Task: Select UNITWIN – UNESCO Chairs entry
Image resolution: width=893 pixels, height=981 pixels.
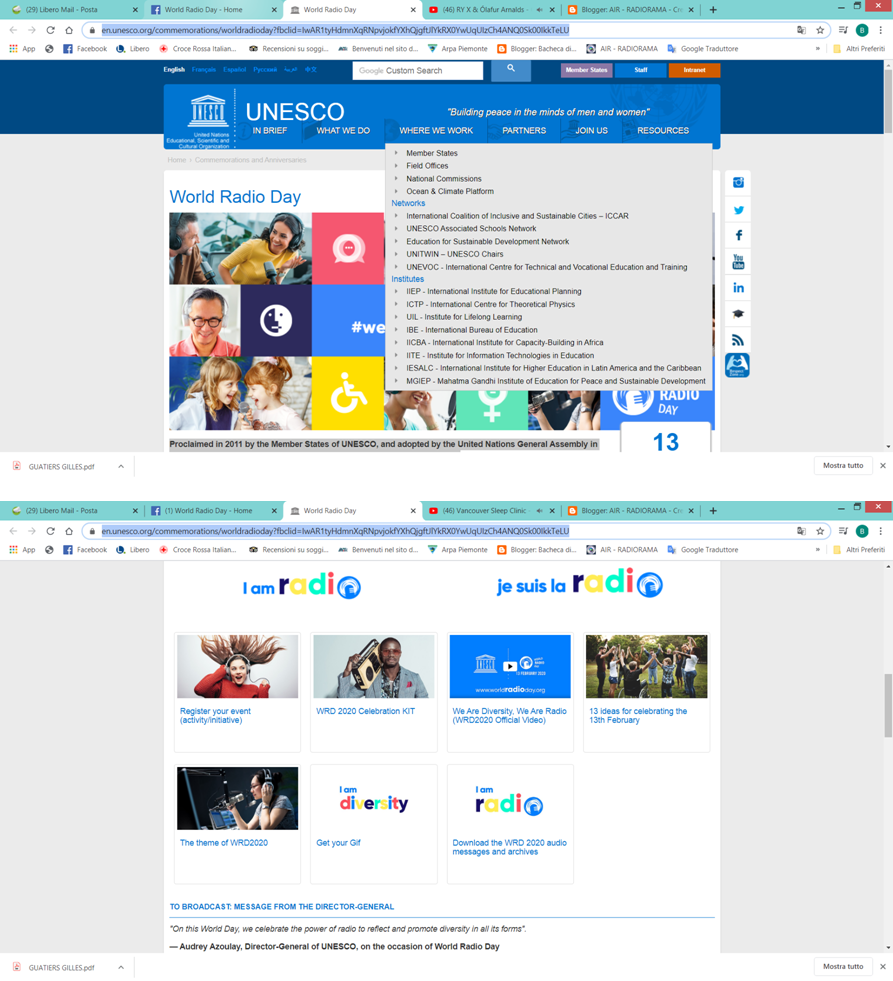Action: coord(454,254)
